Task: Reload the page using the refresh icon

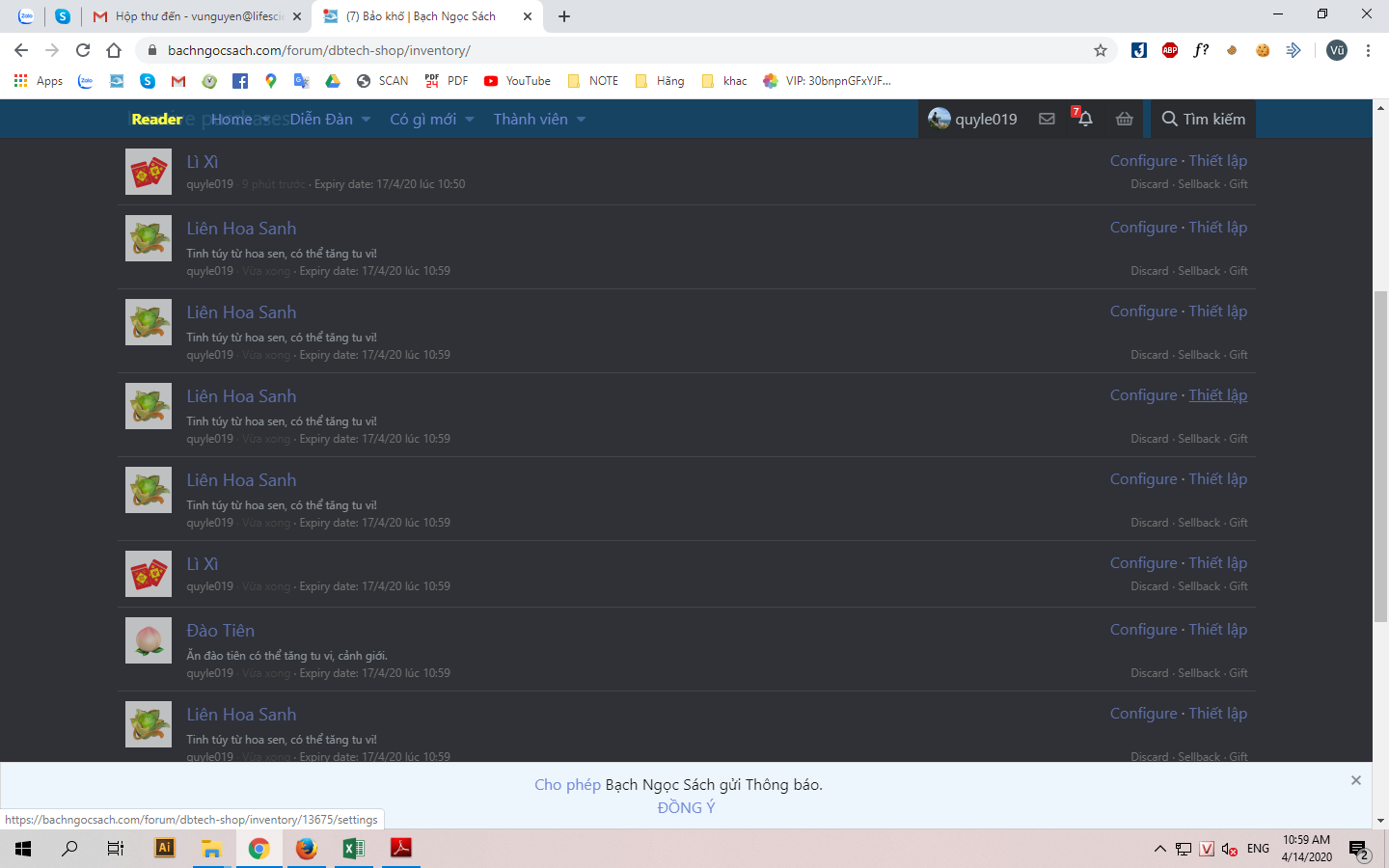Action: [x=83, y=50]
